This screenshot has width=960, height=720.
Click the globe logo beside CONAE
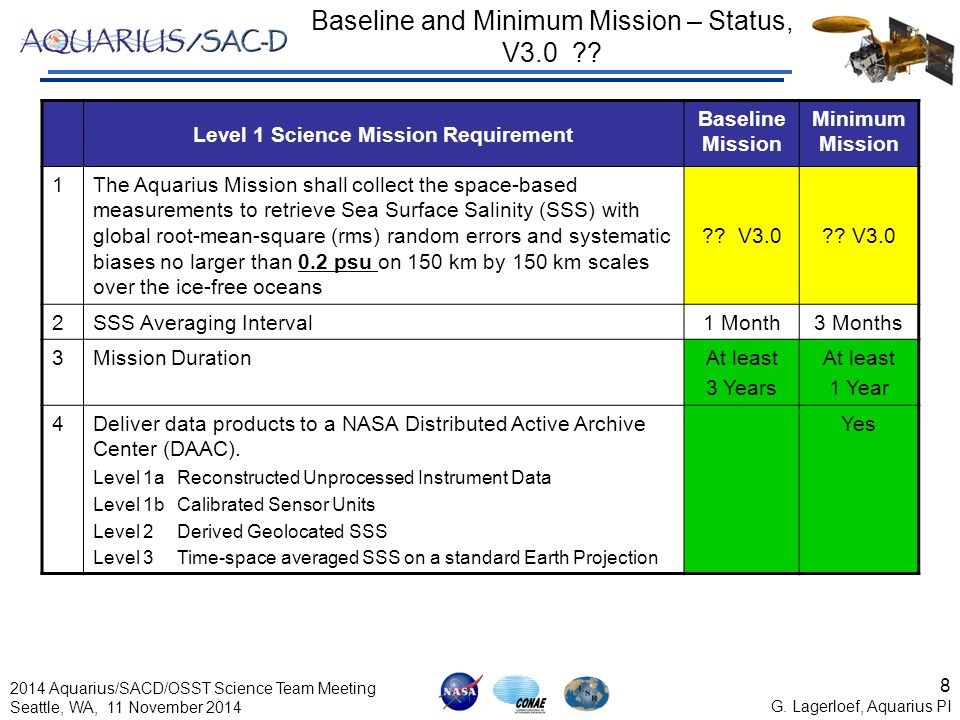pos(586,694)
